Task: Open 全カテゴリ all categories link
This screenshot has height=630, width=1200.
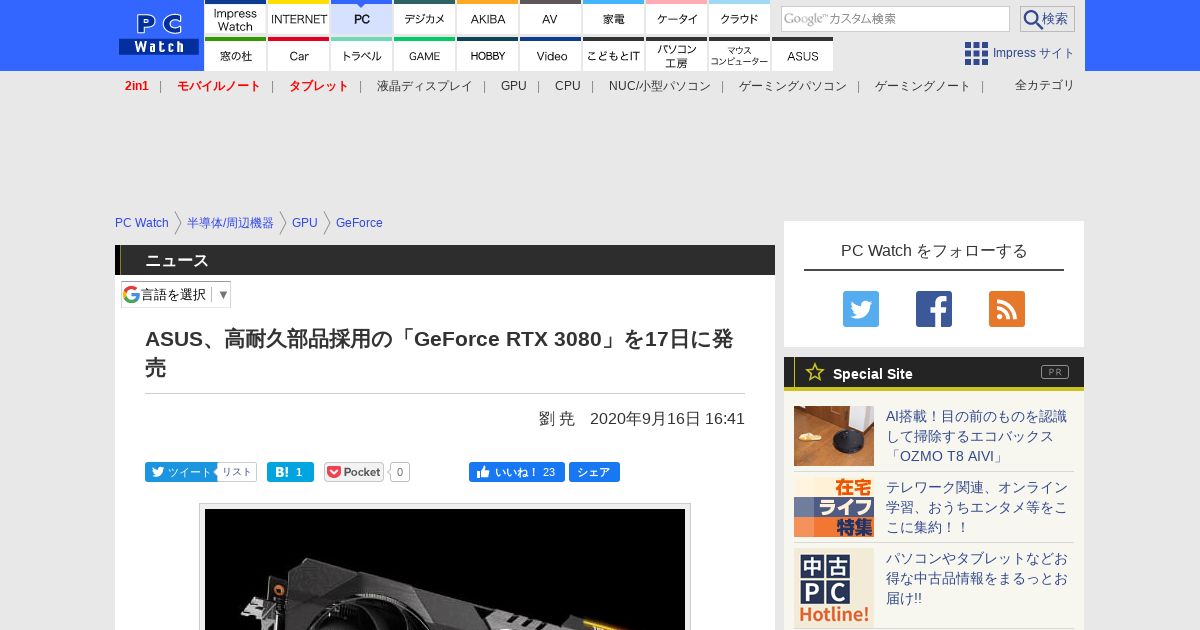Action: point(1044,85)
